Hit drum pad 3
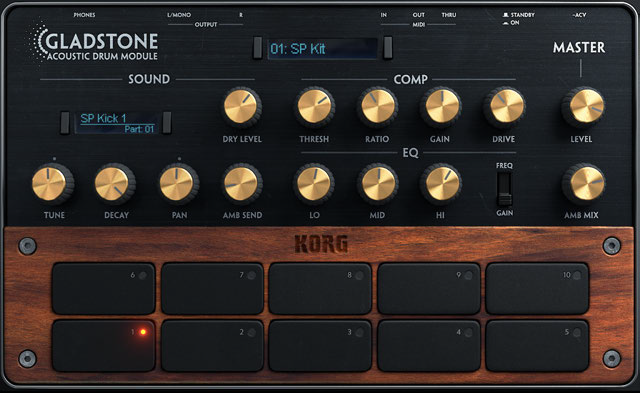640x393 pixels. [320, 346]
